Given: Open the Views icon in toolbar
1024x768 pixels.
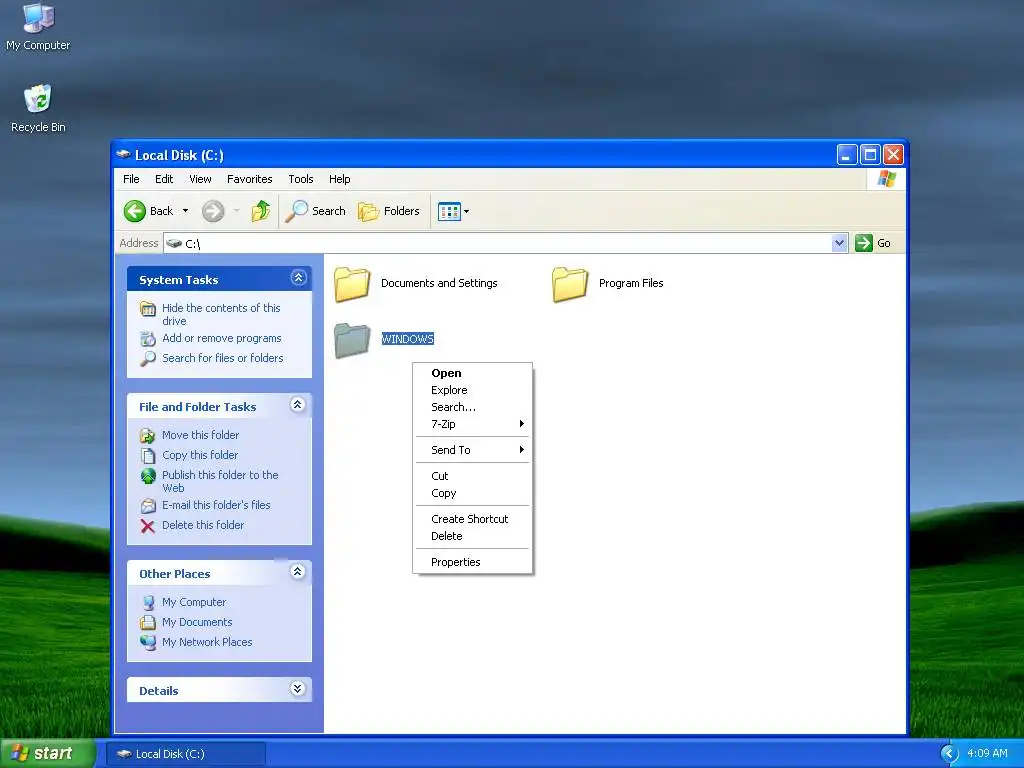Looking at the screenshot, I should tap(449, 212).
